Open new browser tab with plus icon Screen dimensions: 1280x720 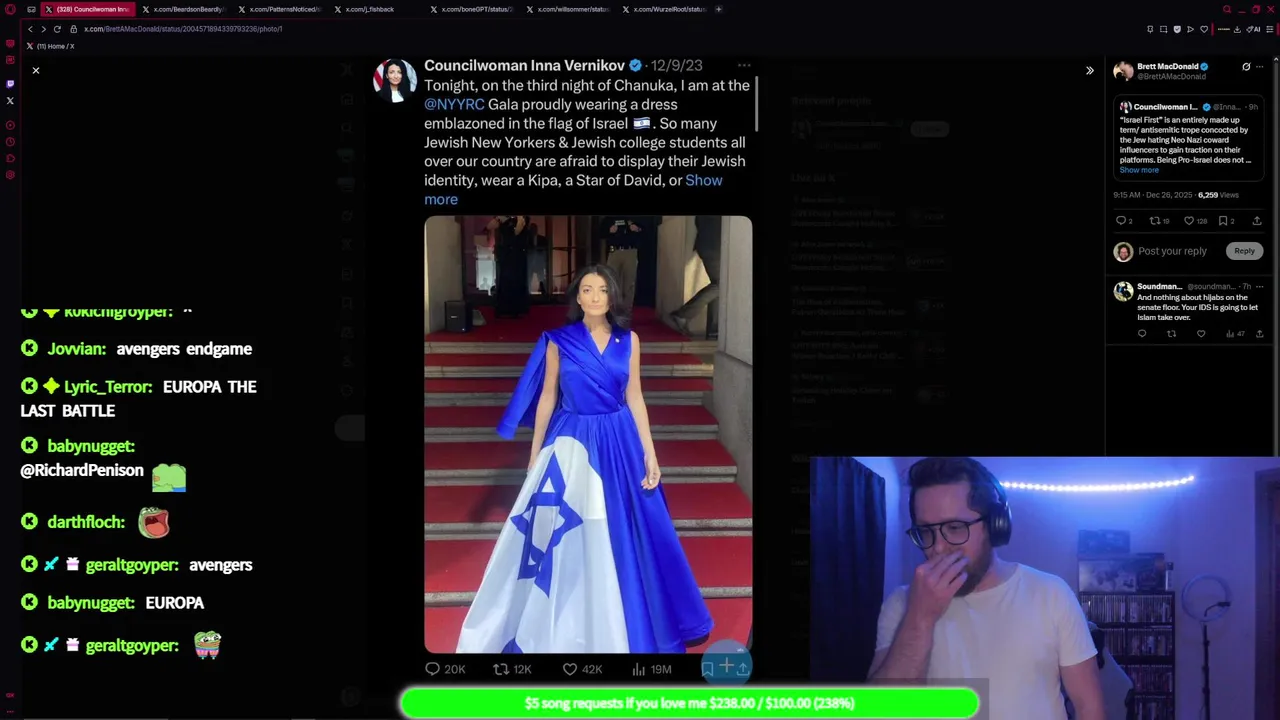click(x=718, y=9)
